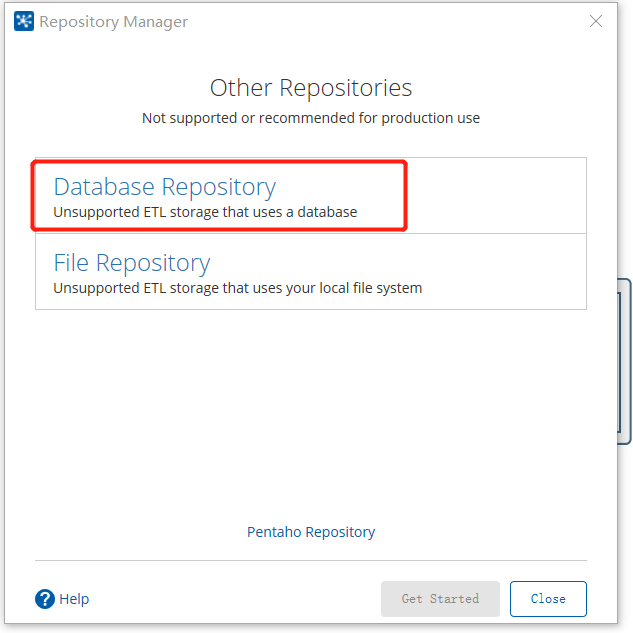Open the Pentaho Repository link
The height and width of the screenshot is (633, 633).
click(311, 532)
